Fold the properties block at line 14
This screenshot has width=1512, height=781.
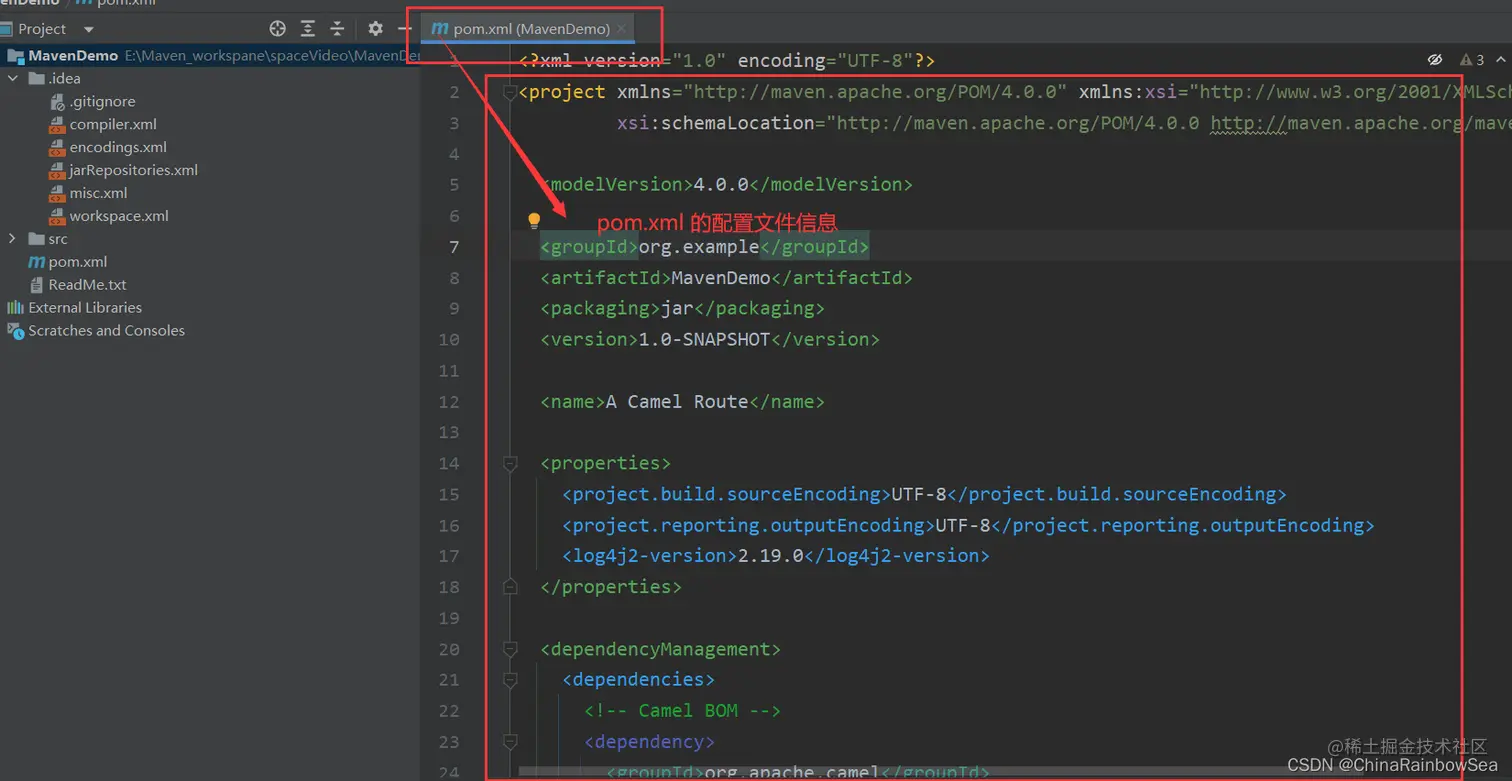tap(510, 463)
